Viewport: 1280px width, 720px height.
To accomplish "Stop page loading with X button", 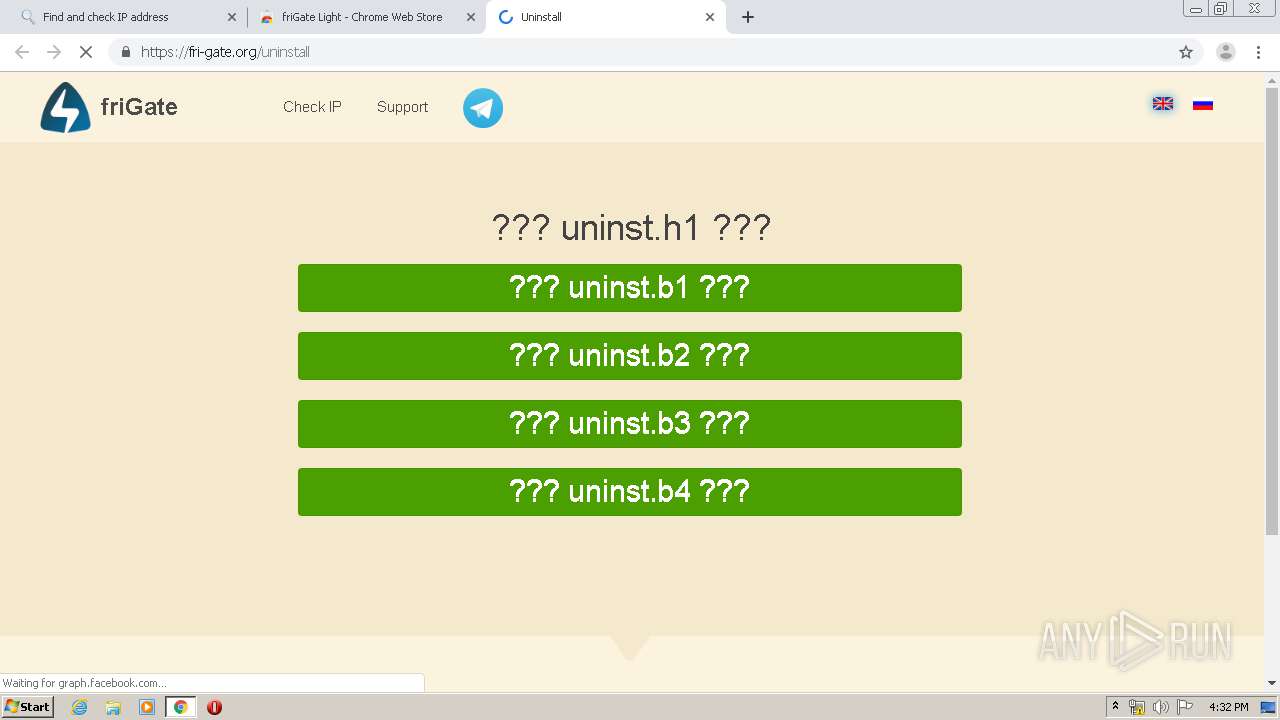I will click(x=86, y=52).
